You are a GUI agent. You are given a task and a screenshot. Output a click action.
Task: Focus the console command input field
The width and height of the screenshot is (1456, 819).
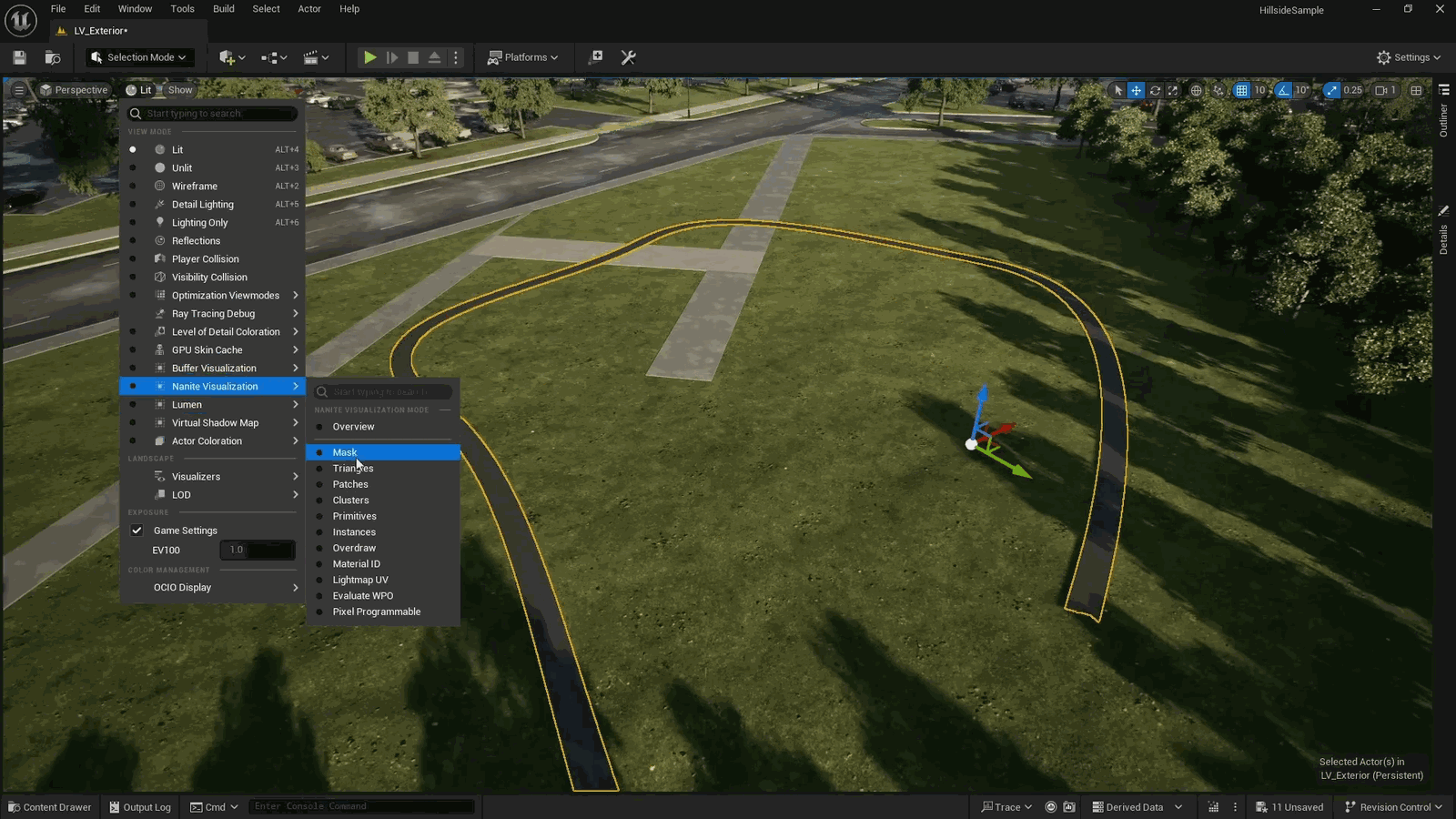pos(361,806)
